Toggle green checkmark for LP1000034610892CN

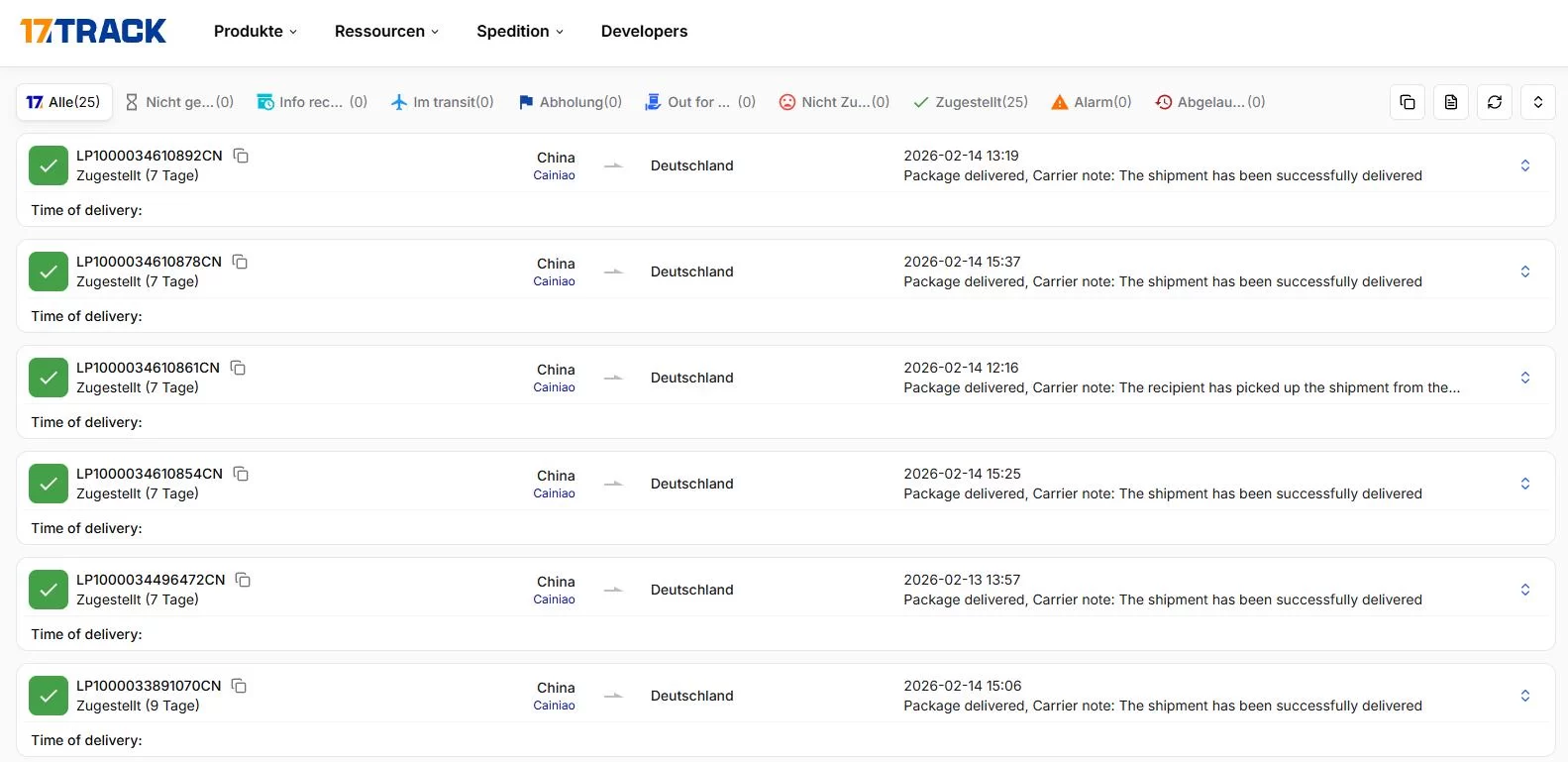coord(49,165)
